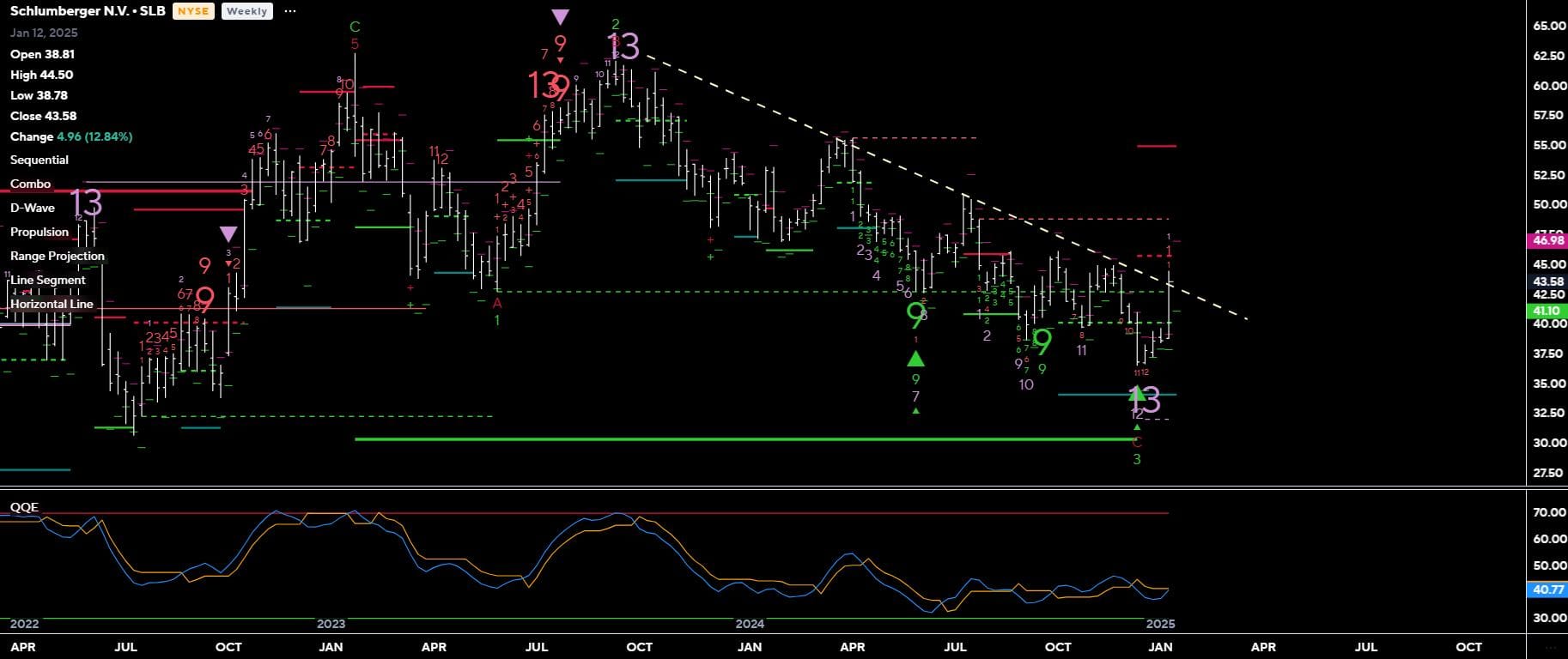Viewport: 1568px width, 659px height.
Task: Open the three-dot more menu beside Weekly
Action: coord(290,11)
